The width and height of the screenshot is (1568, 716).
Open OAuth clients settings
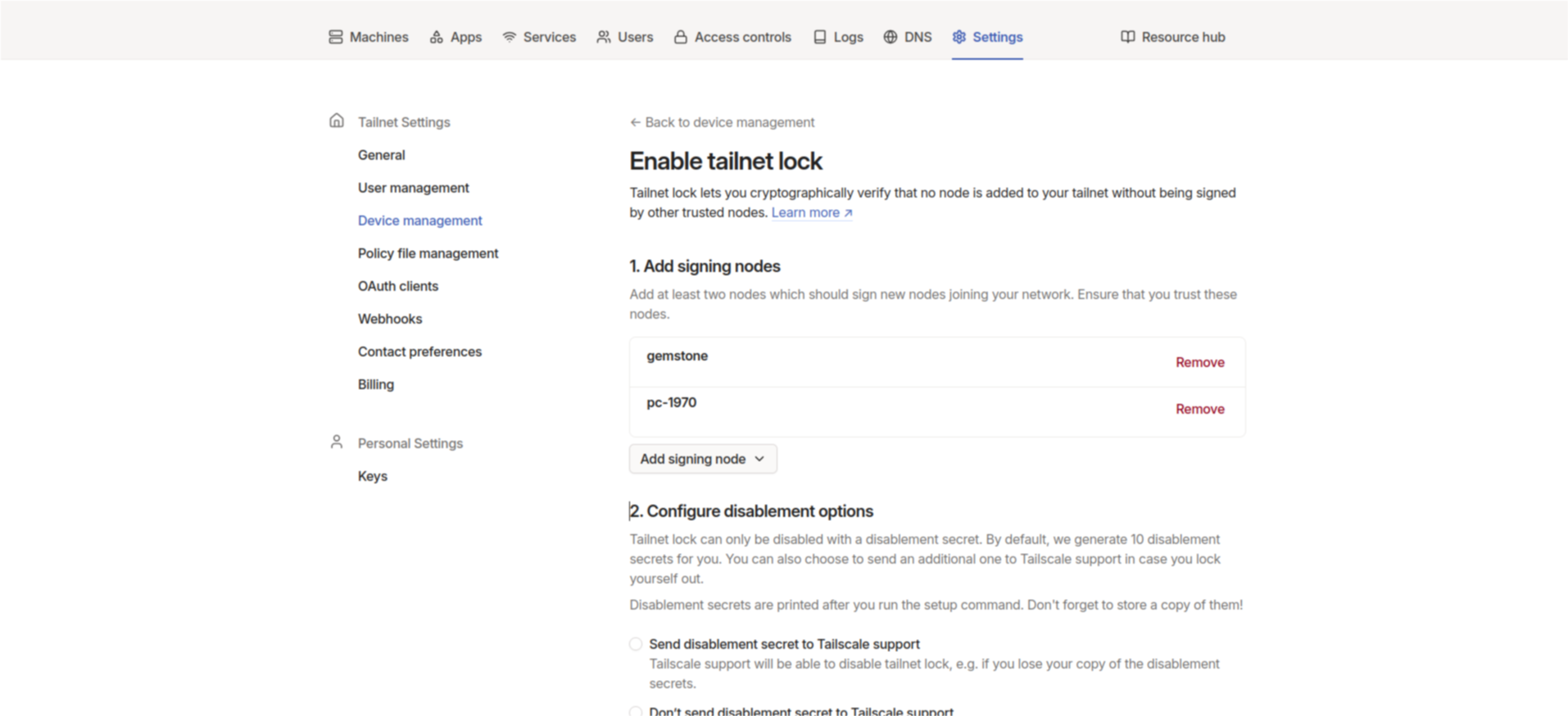[x=398, y=286]
